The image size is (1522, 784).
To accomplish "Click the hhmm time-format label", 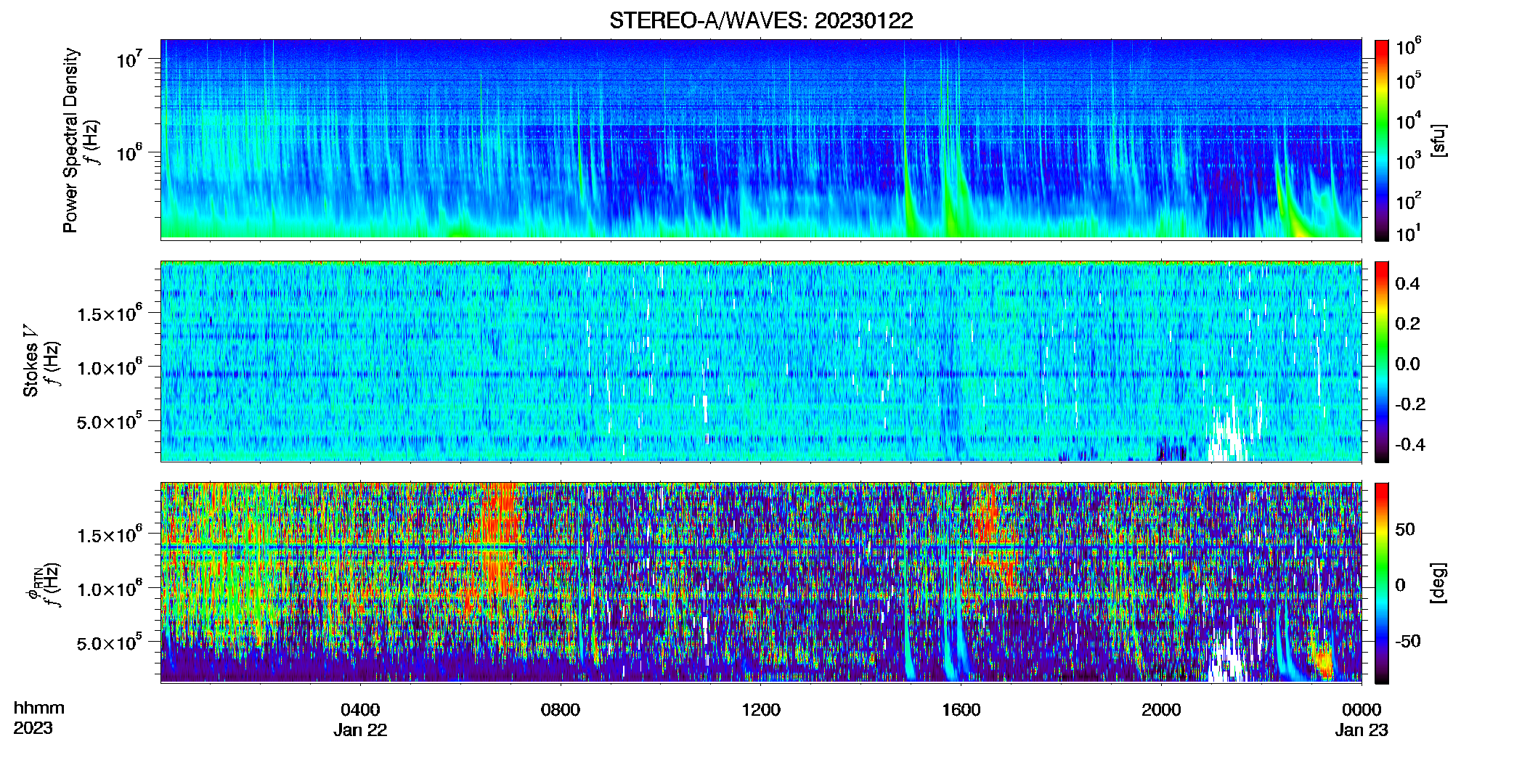I will tap(39, 709).
